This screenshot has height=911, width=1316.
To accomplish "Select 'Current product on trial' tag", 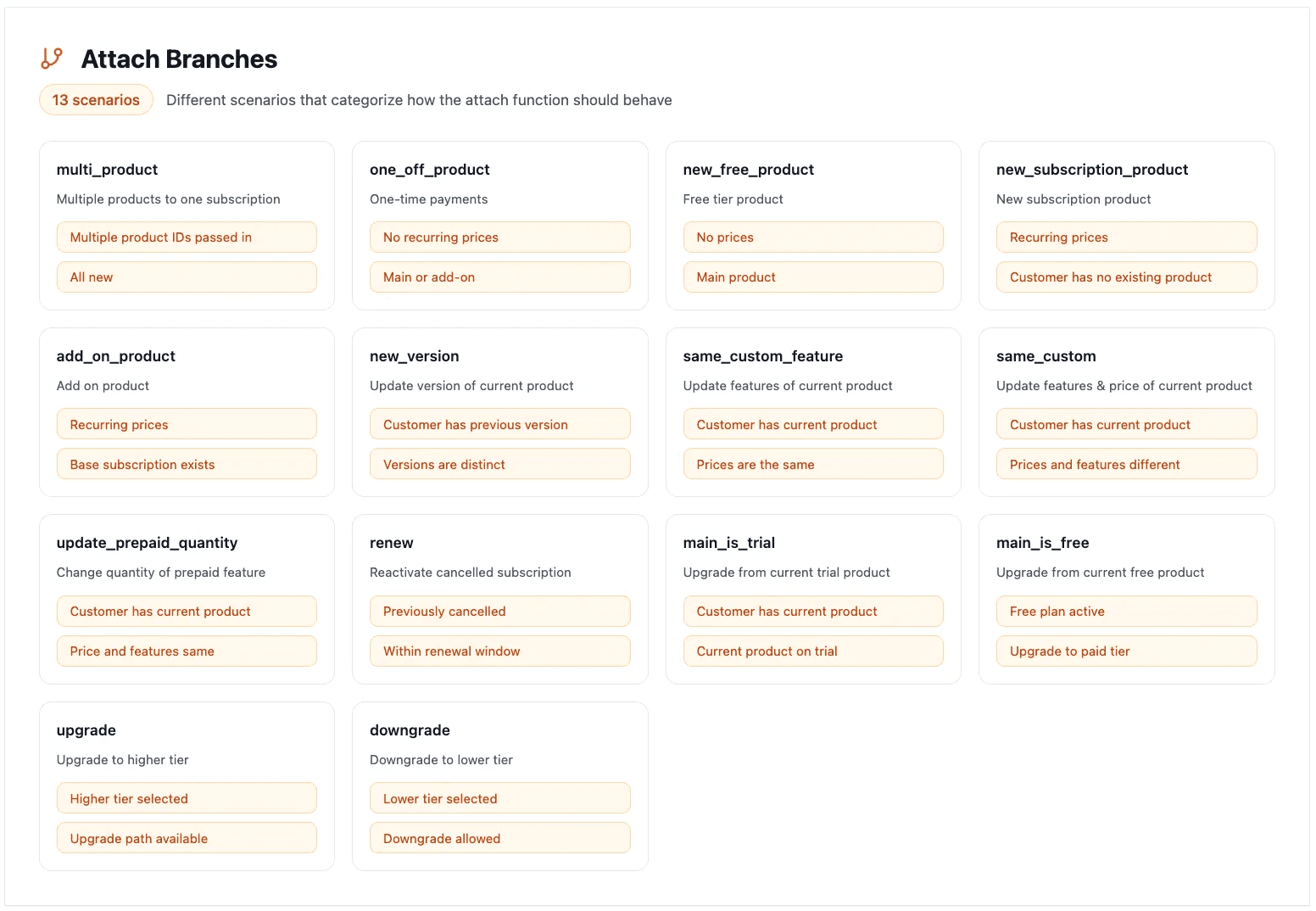I will tap(813, 651).
